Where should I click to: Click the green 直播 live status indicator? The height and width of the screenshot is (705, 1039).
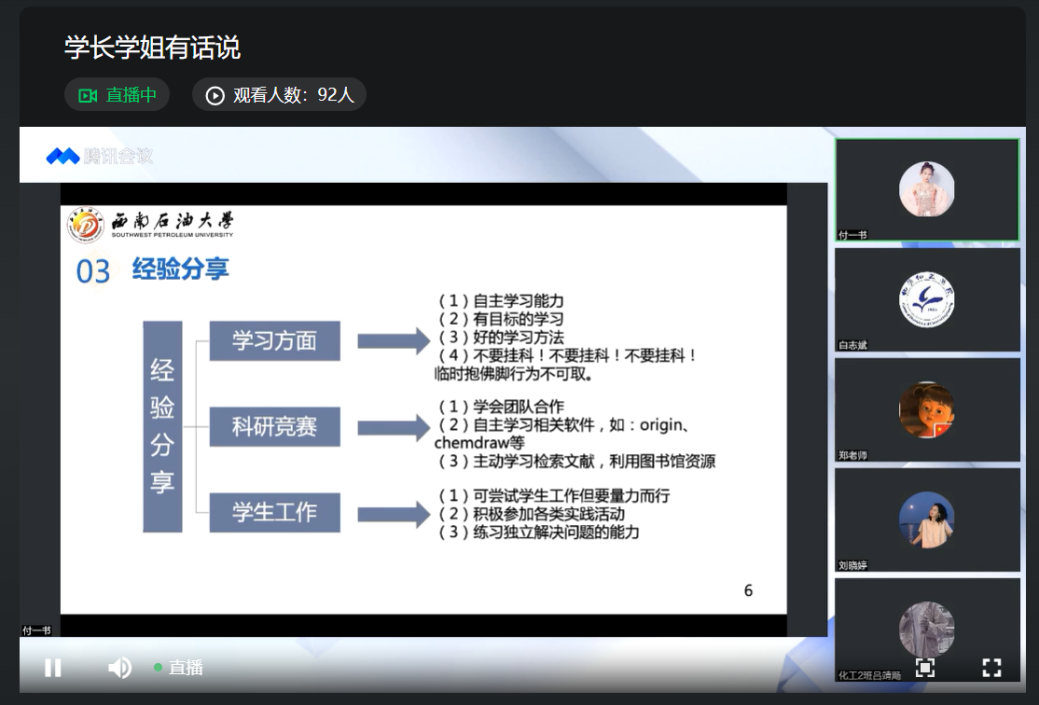coord(179,668)
